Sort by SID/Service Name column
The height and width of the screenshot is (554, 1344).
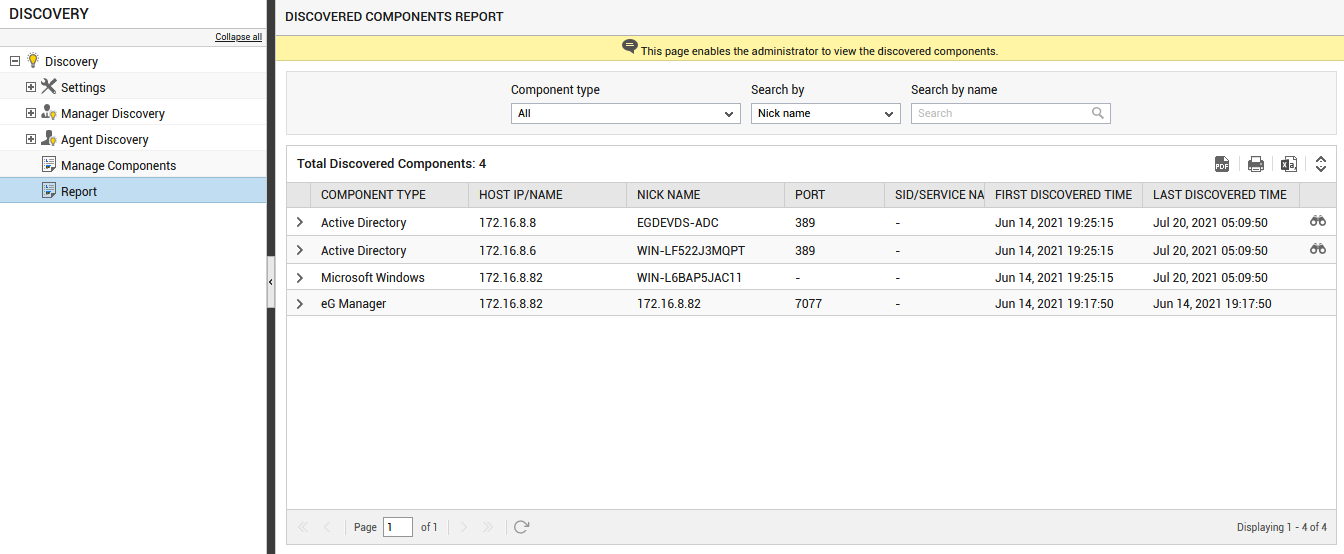coord(934,195)
